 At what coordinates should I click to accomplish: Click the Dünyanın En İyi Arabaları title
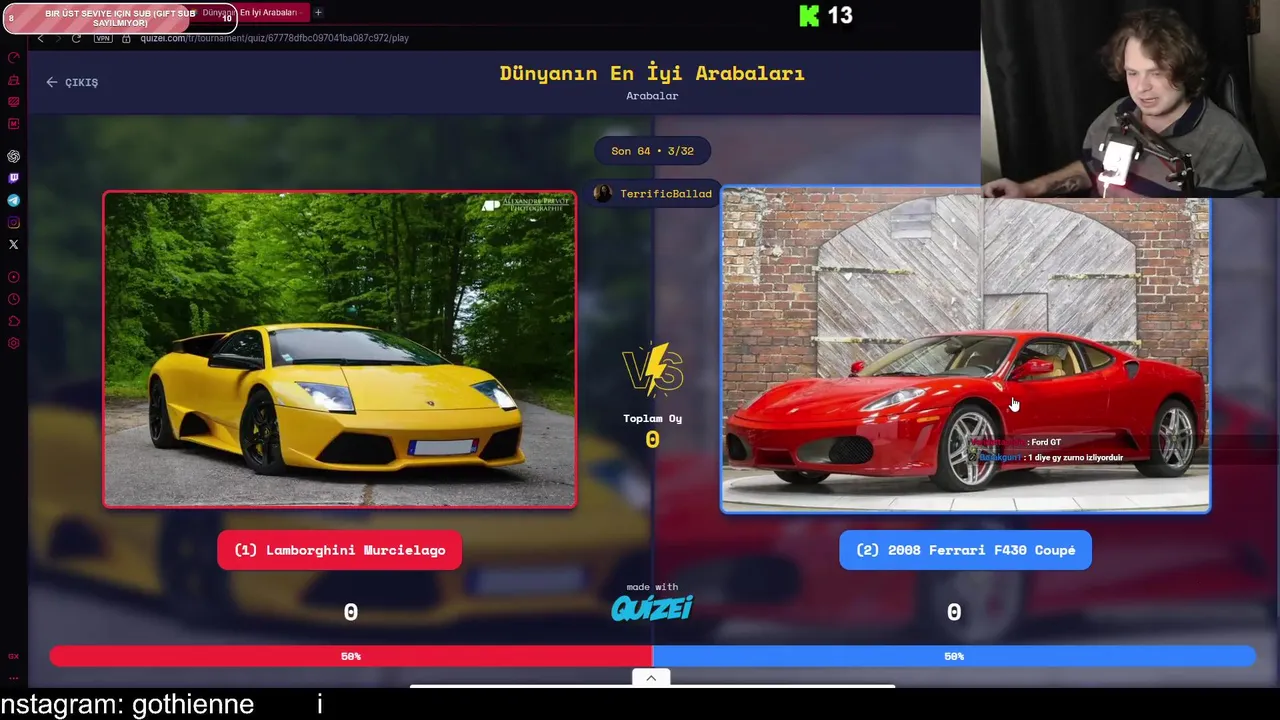point(652,73)
